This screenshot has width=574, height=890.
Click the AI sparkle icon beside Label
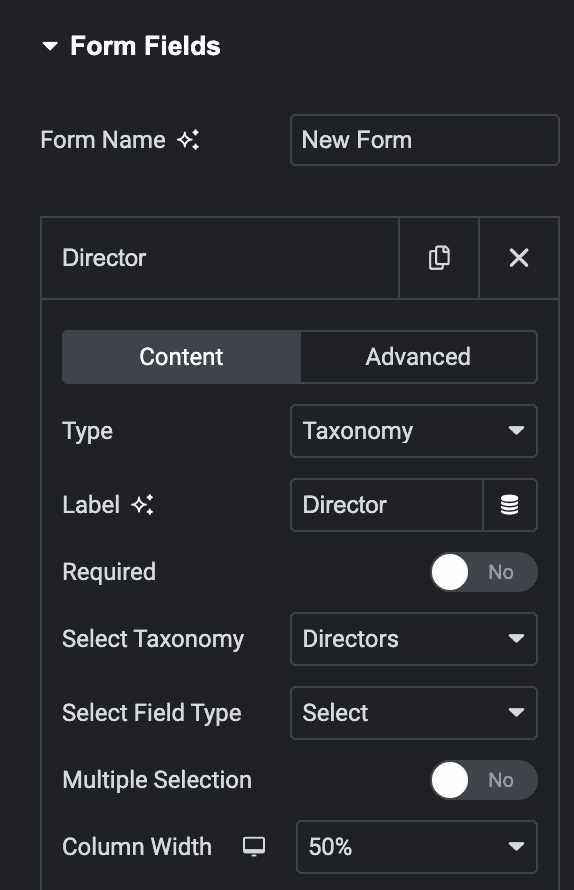pyautogui.click(x=143, y=505)
